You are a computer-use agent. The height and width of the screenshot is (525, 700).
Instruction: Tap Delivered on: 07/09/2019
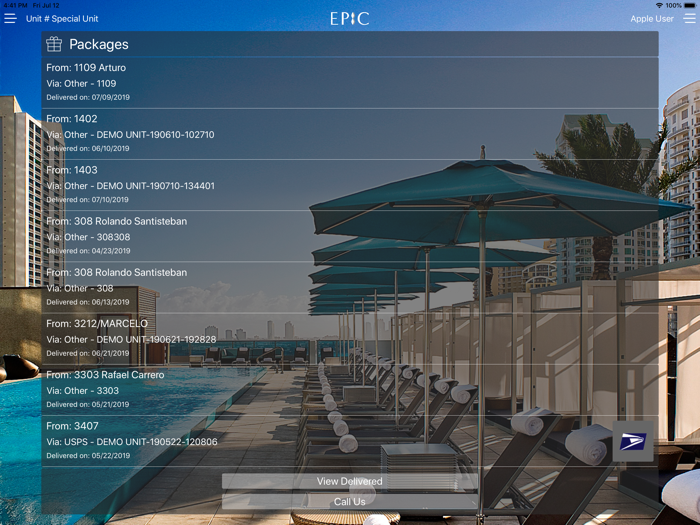point(88,97)
